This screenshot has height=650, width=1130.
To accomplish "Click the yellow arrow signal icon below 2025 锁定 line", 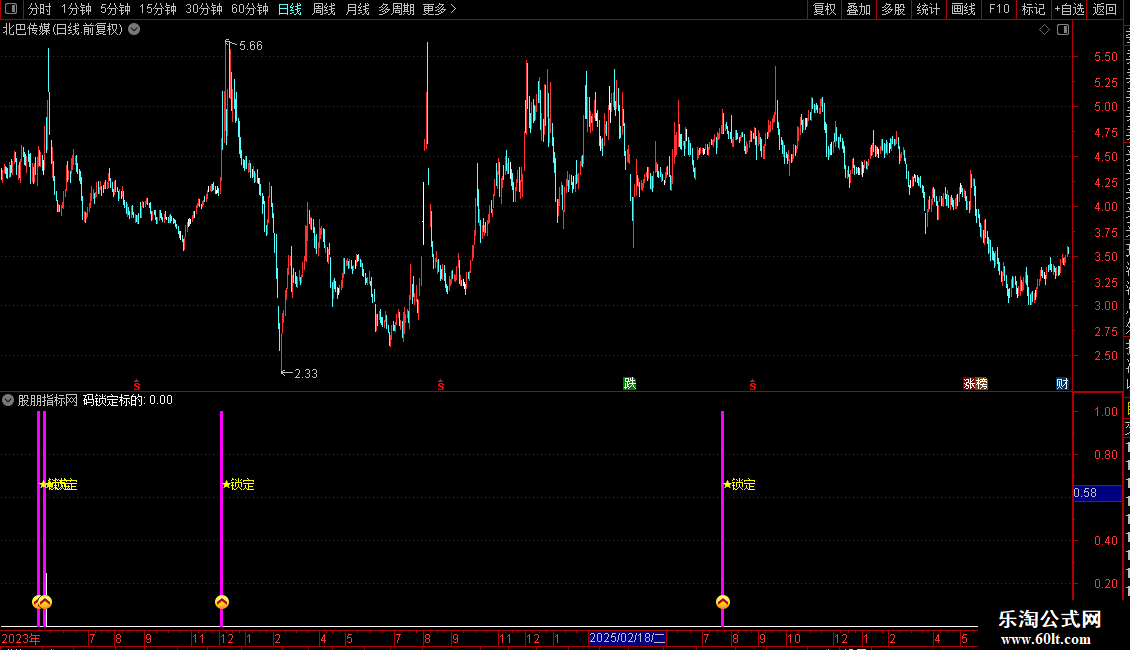I will point(723,602).
